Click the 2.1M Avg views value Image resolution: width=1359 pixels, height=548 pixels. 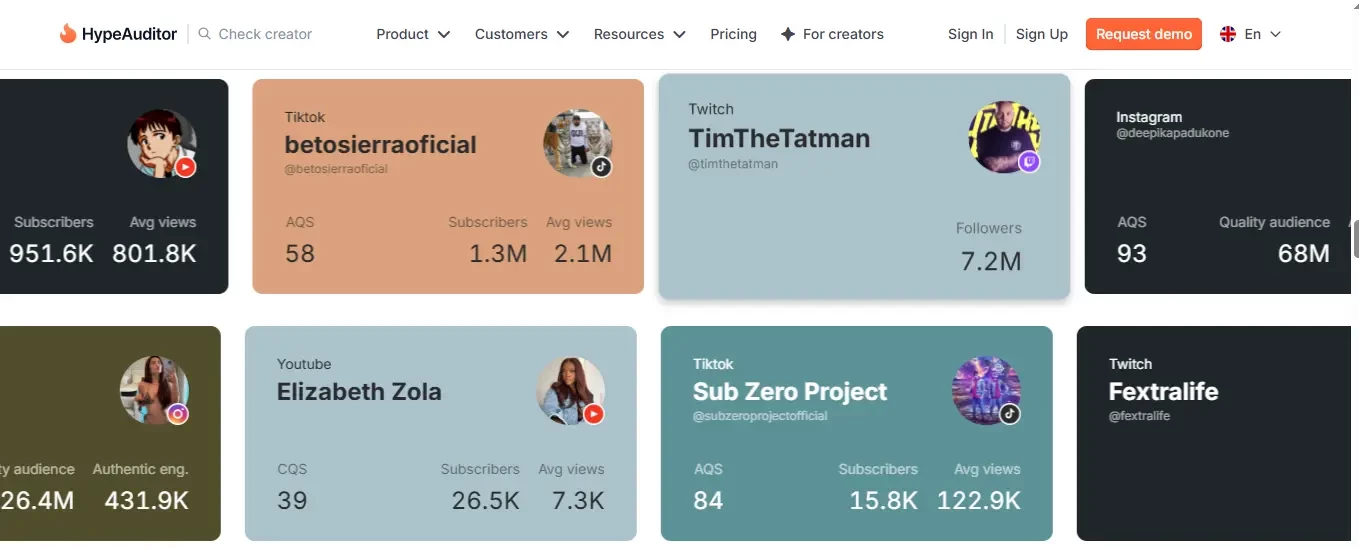point(583,254)
